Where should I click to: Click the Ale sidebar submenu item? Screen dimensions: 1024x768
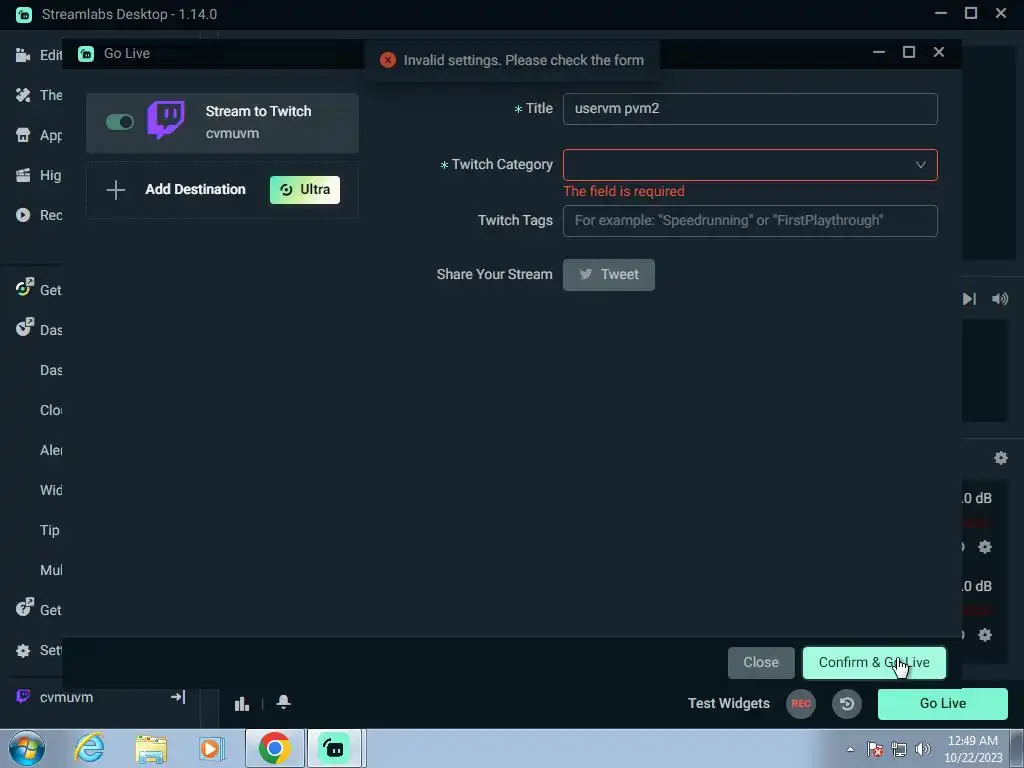pos(51,451)
